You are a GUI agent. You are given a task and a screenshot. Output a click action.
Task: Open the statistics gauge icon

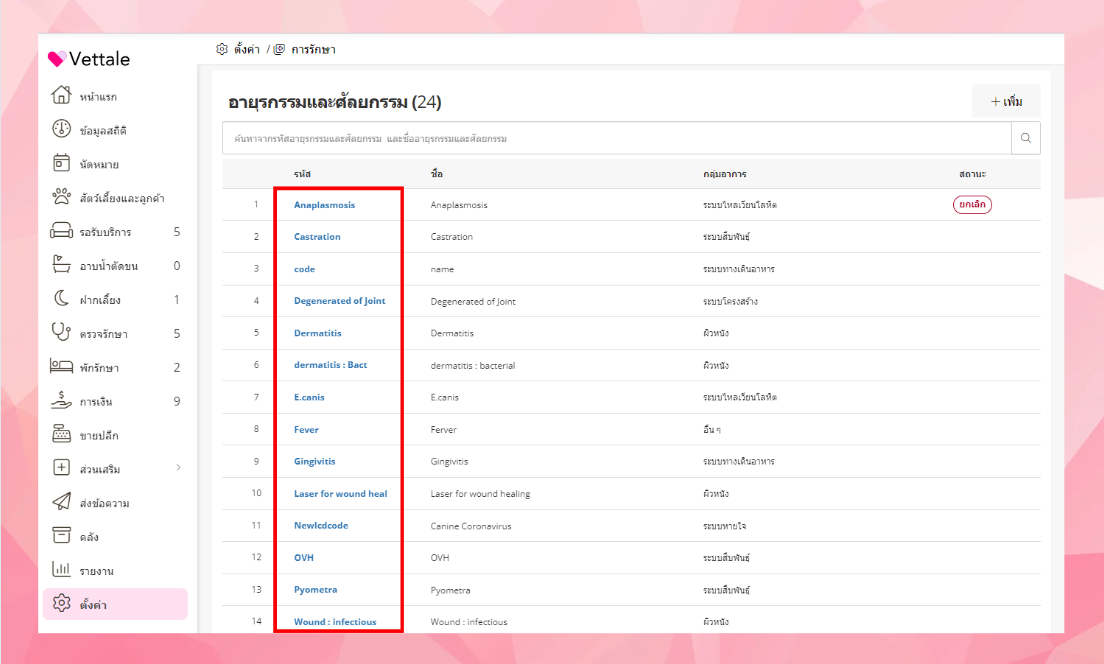61,130
